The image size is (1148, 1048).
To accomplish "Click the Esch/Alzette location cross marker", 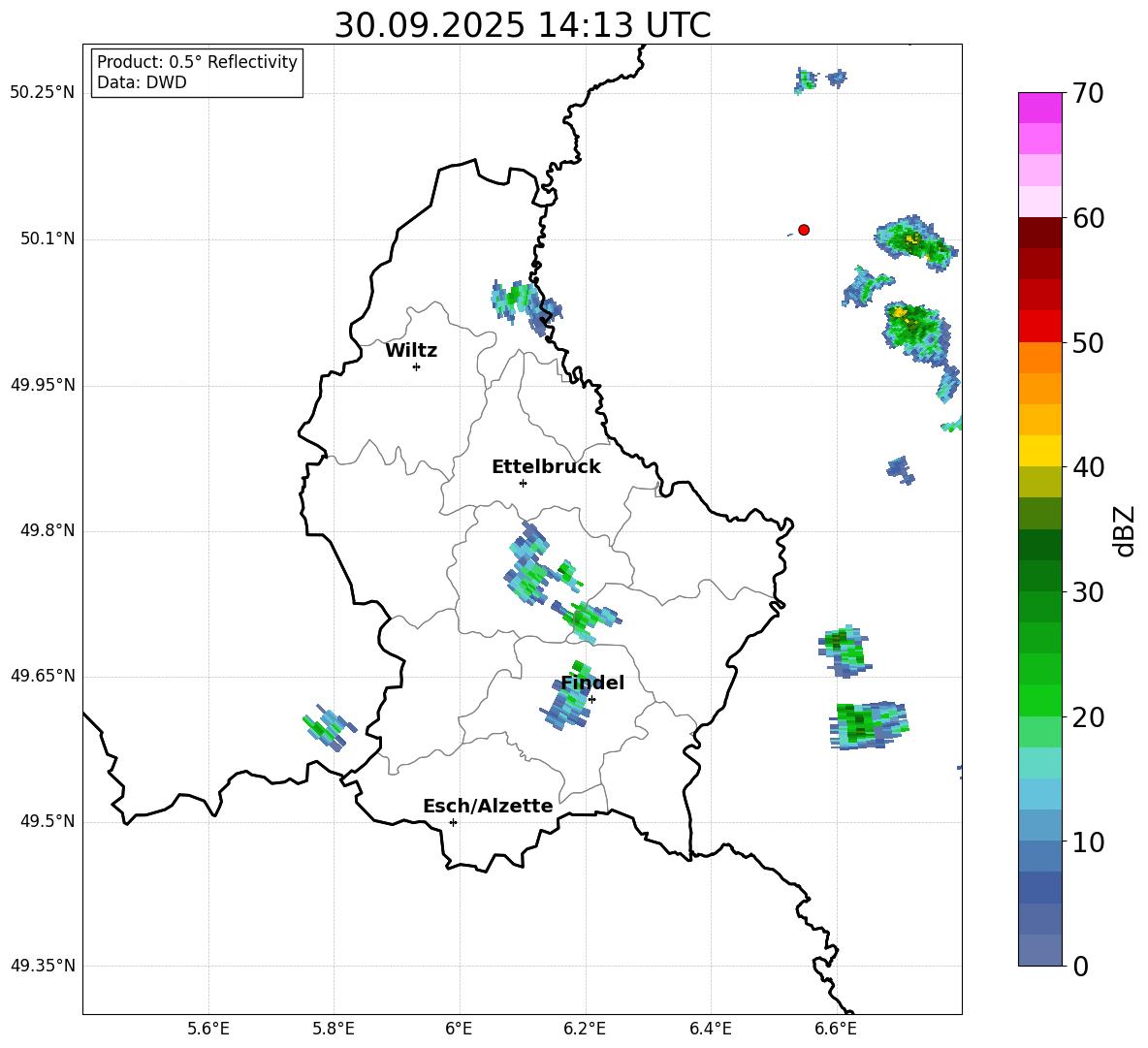I will point(453,822).
